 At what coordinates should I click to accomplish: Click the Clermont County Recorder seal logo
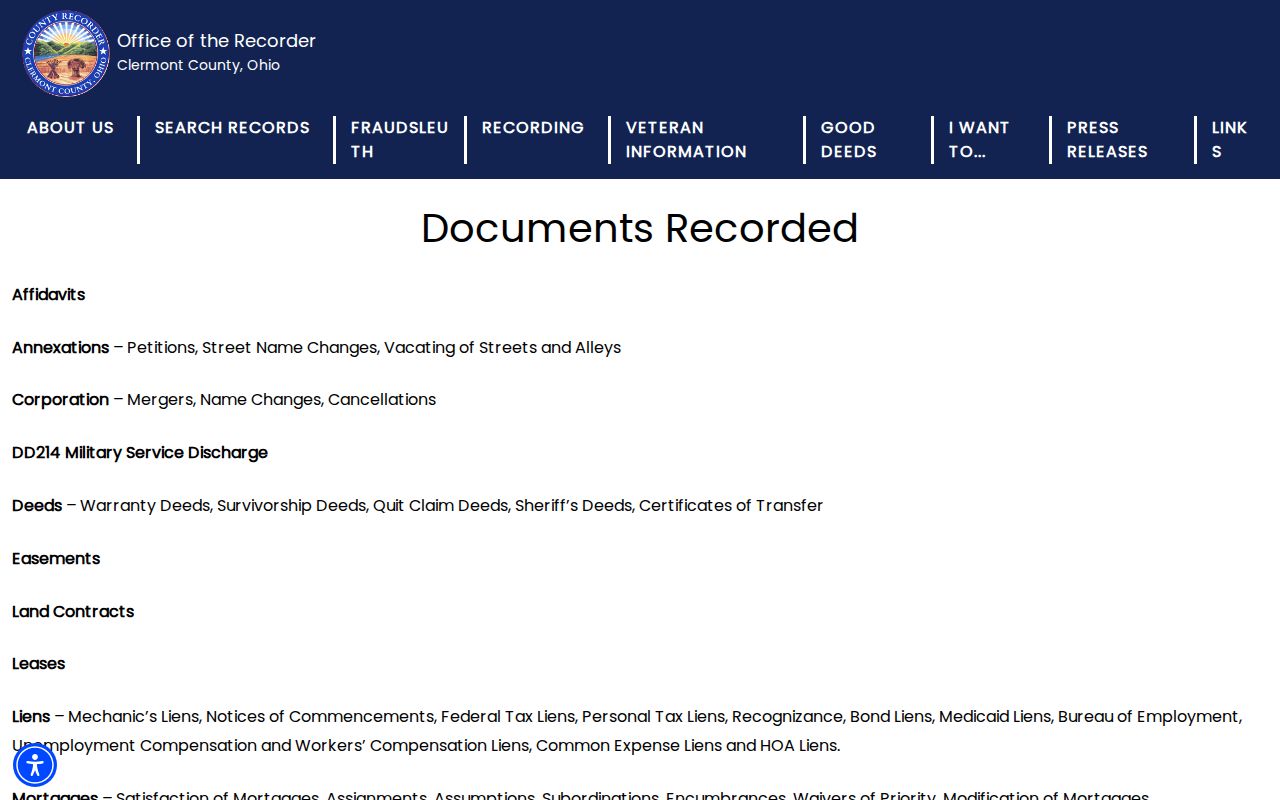pyautogui.click(x=66, y=54)
